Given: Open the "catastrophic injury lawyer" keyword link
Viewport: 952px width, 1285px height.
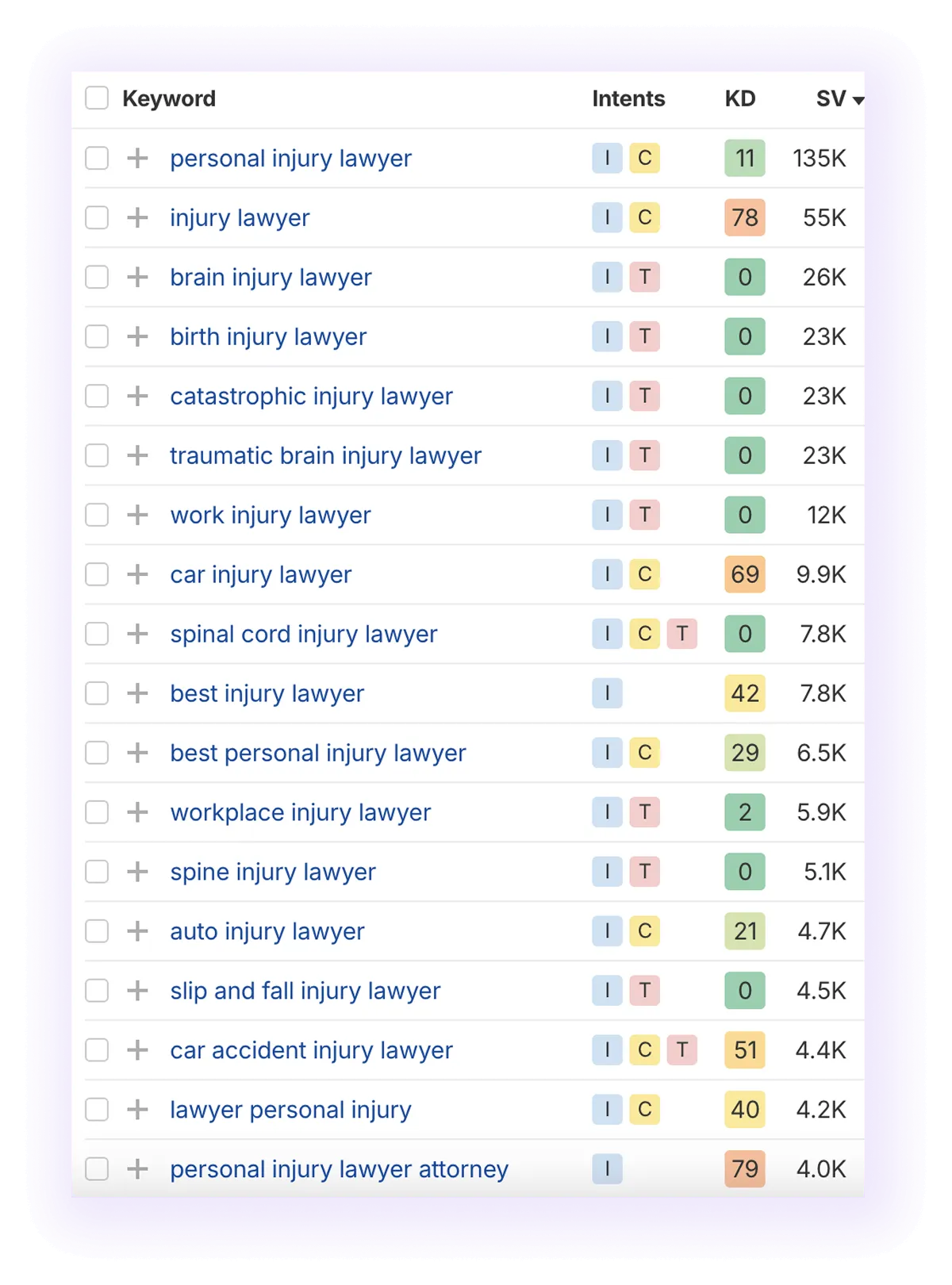Looking at the screenshot, I should tap(312, 396).
